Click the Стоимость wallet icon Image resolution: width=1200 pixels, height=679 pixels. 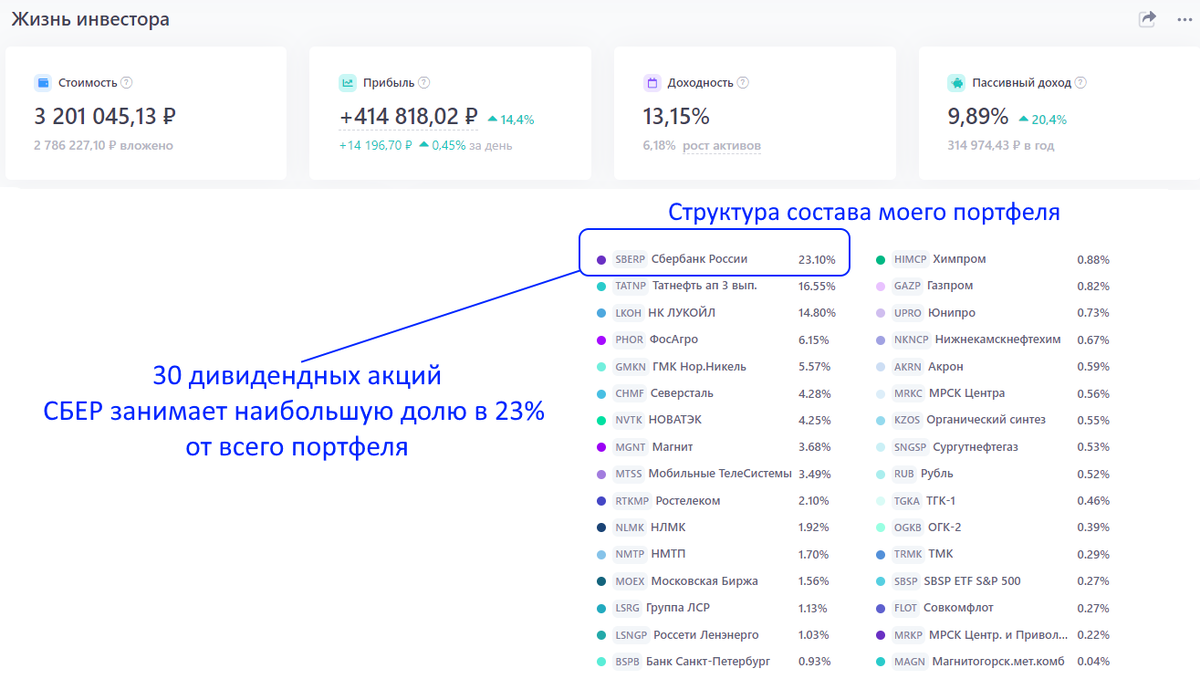(x=42, y=83)
